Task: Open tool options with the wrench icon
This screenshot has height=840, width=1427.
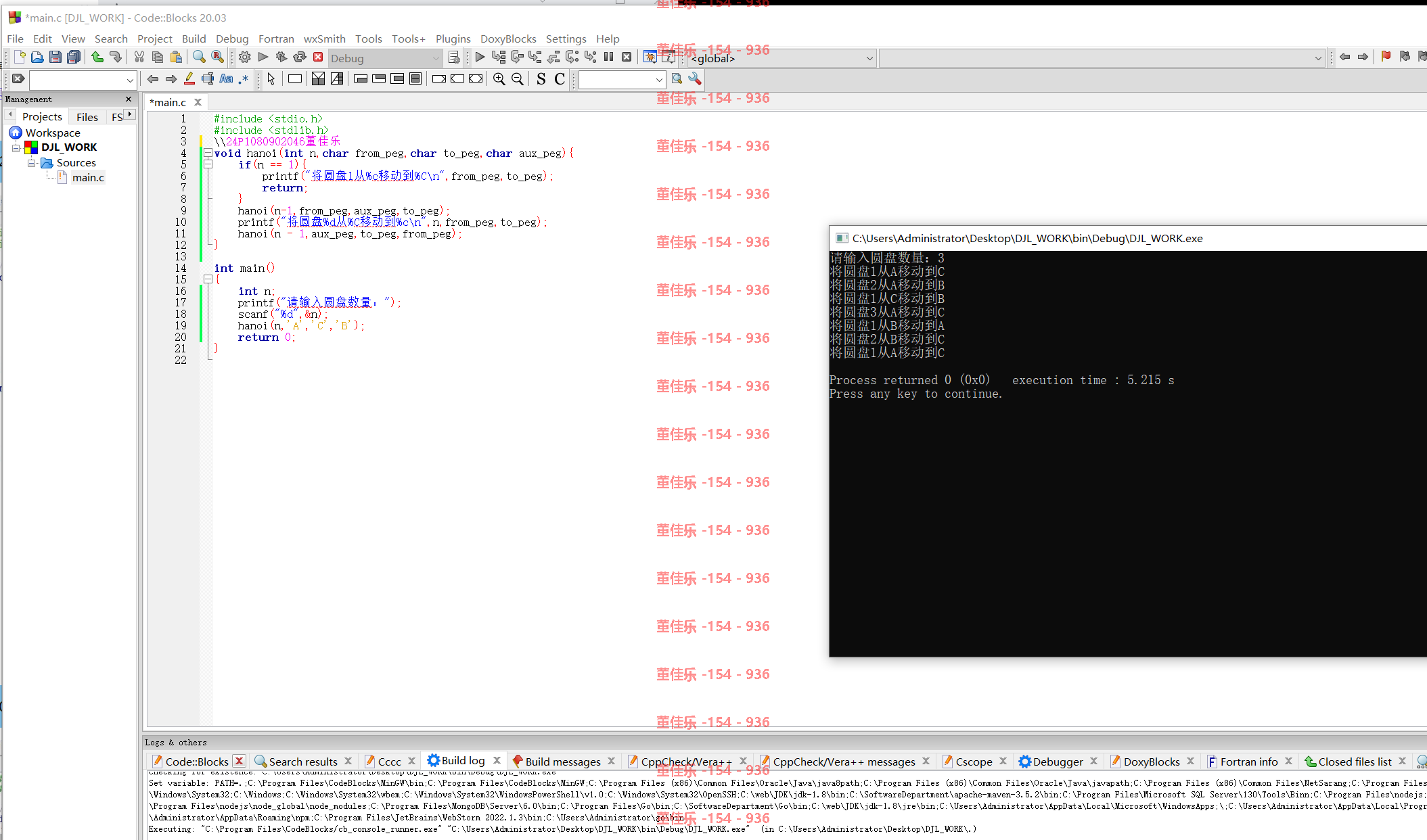Action: tap(694, 79)
